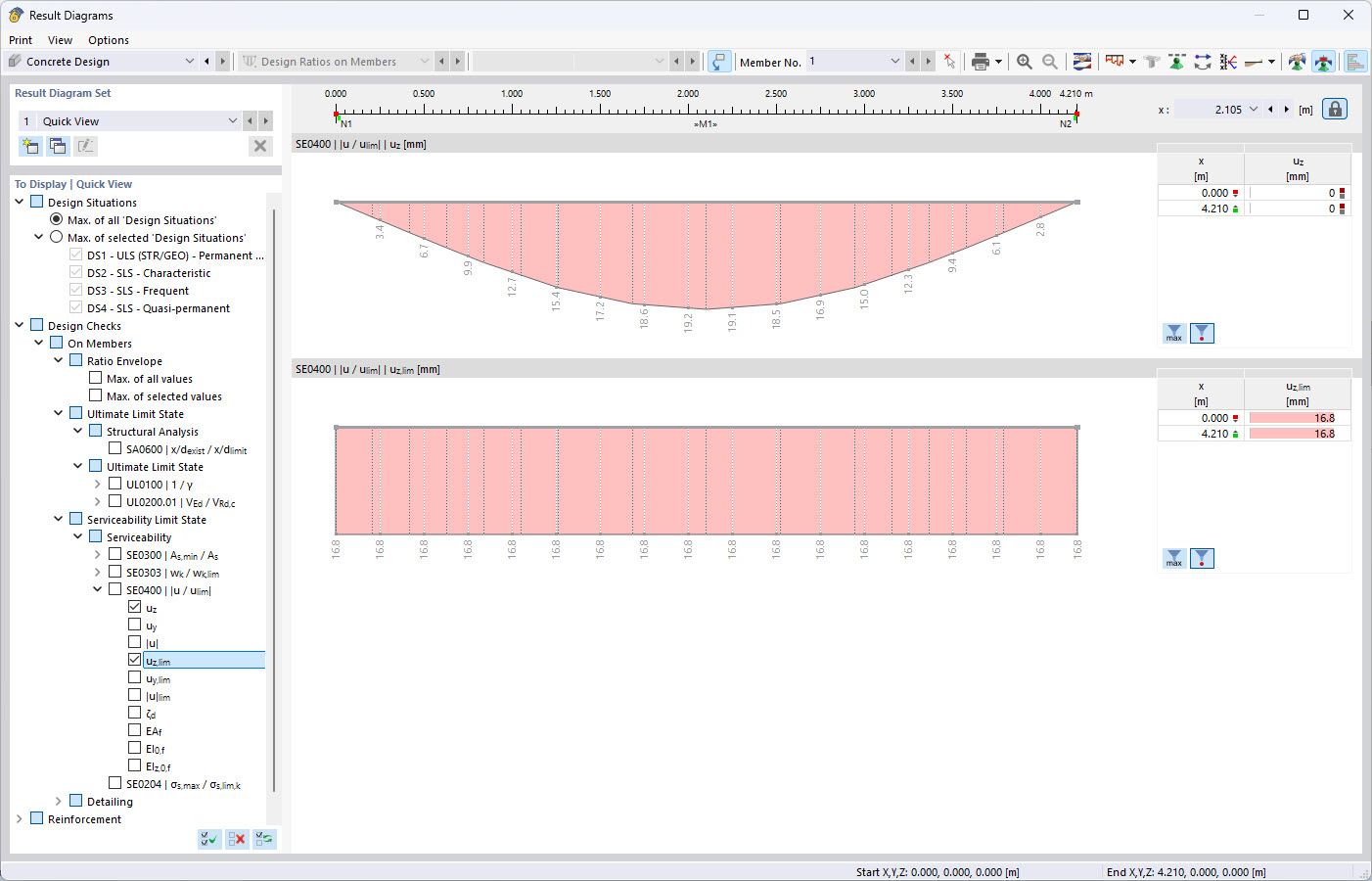Check the |u| checkbox under SE0400
The width and height of the screenshot is (1372, 881).
pyautogui.click(x=135, y=642)
